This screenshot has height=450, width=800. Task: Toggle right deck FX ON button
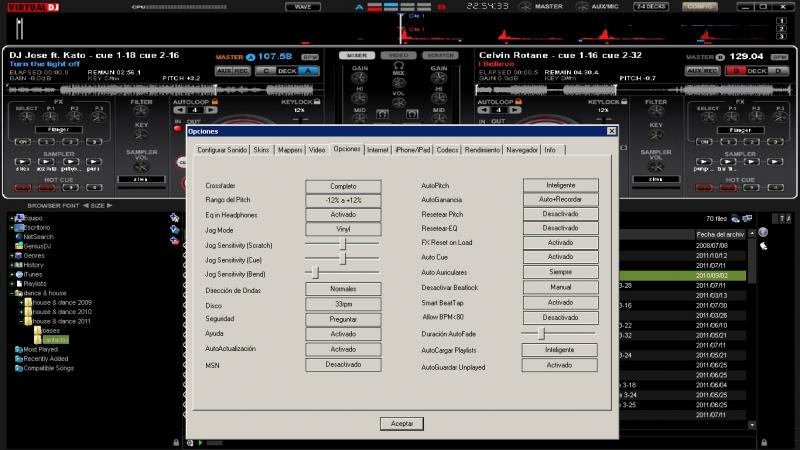pyautogui.click(x=704, y=141)
